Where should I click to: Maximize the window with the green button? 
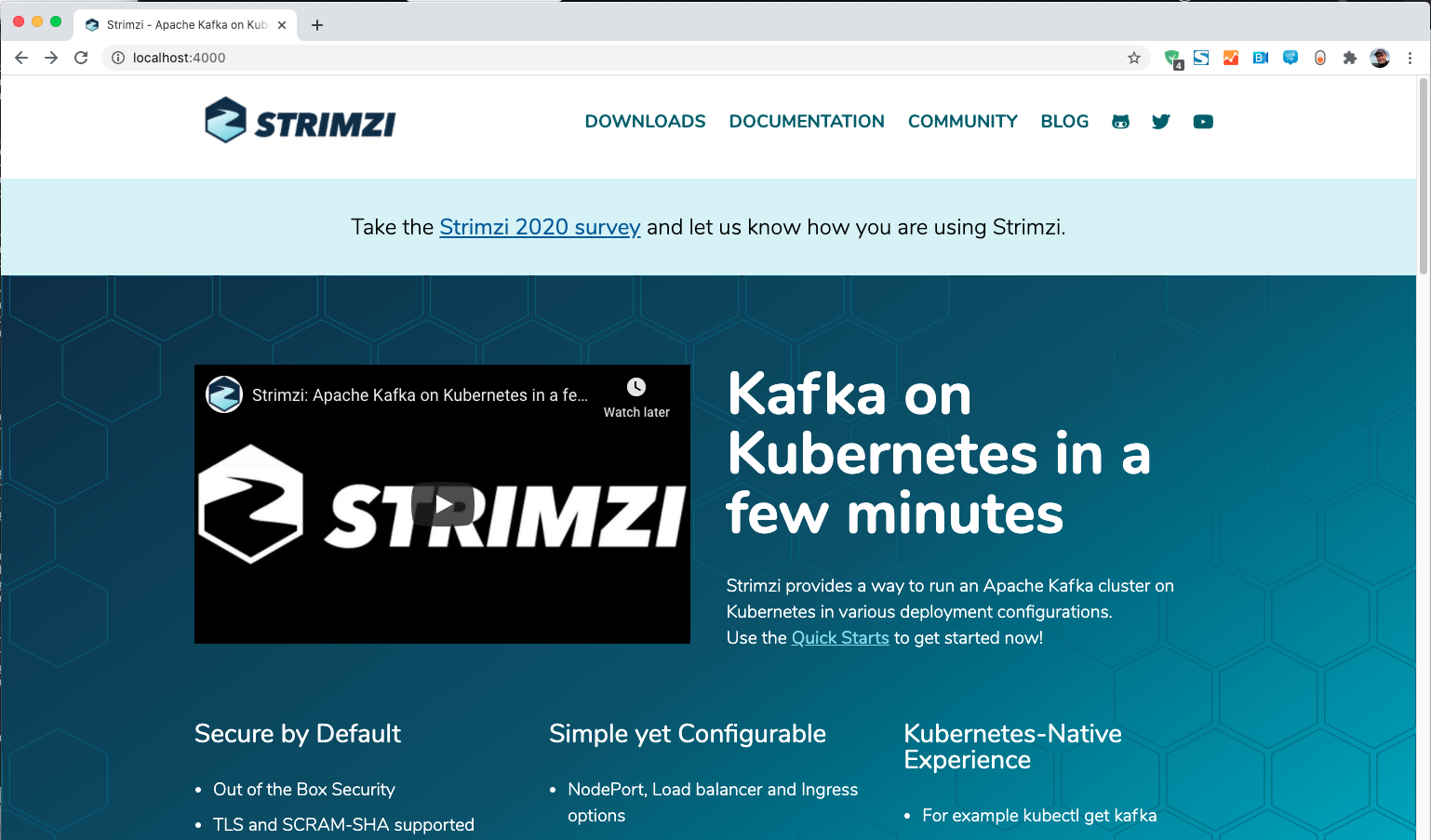point(56,21)
